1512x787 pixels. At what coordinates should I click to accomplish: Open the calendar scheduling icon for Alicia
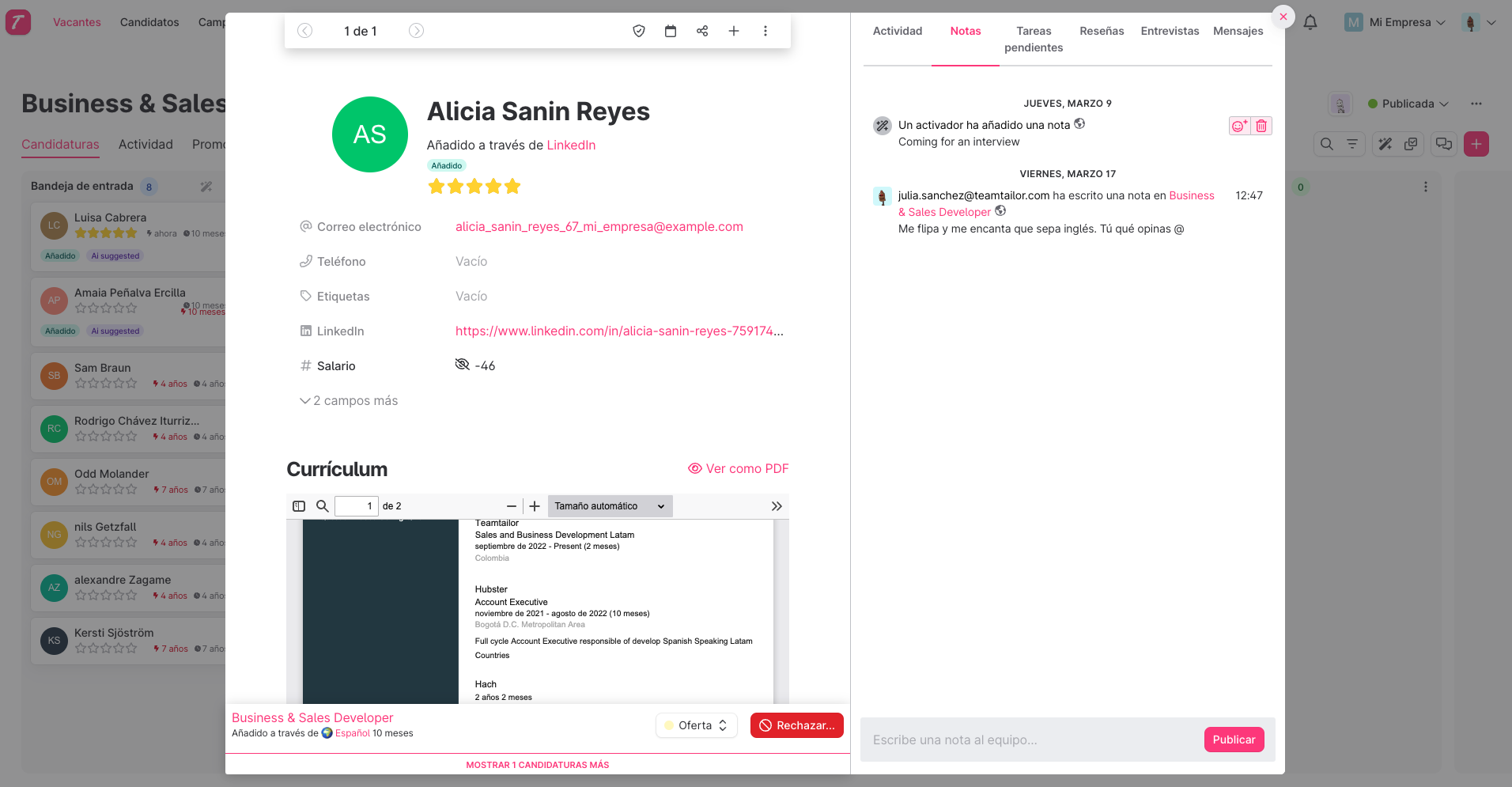[x=671, y=31]
